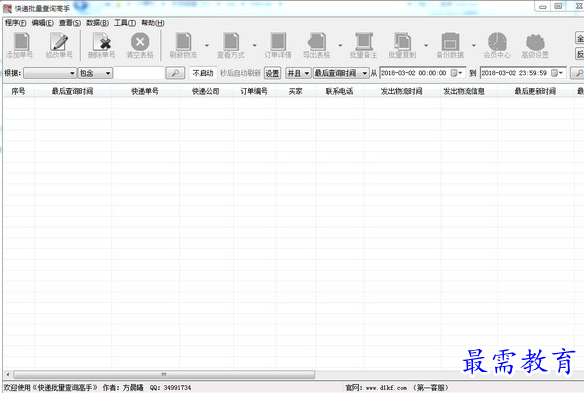This screenshot has width=584, height=393.
Task: Click the search keyword input field
Action: click(x=139, y=73)
